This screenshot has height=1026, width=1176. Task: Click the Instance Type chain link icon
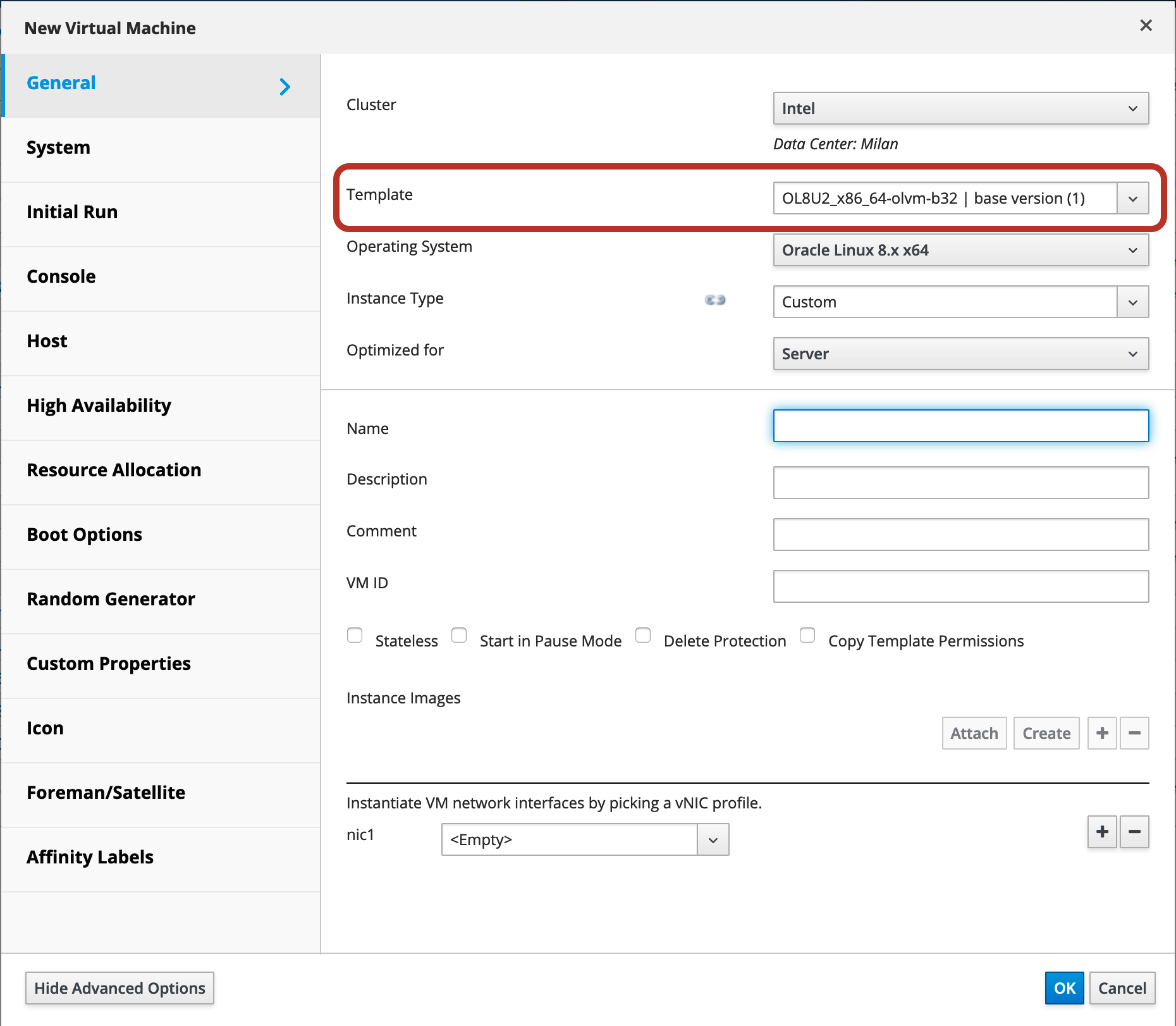[x=715, y=300]
